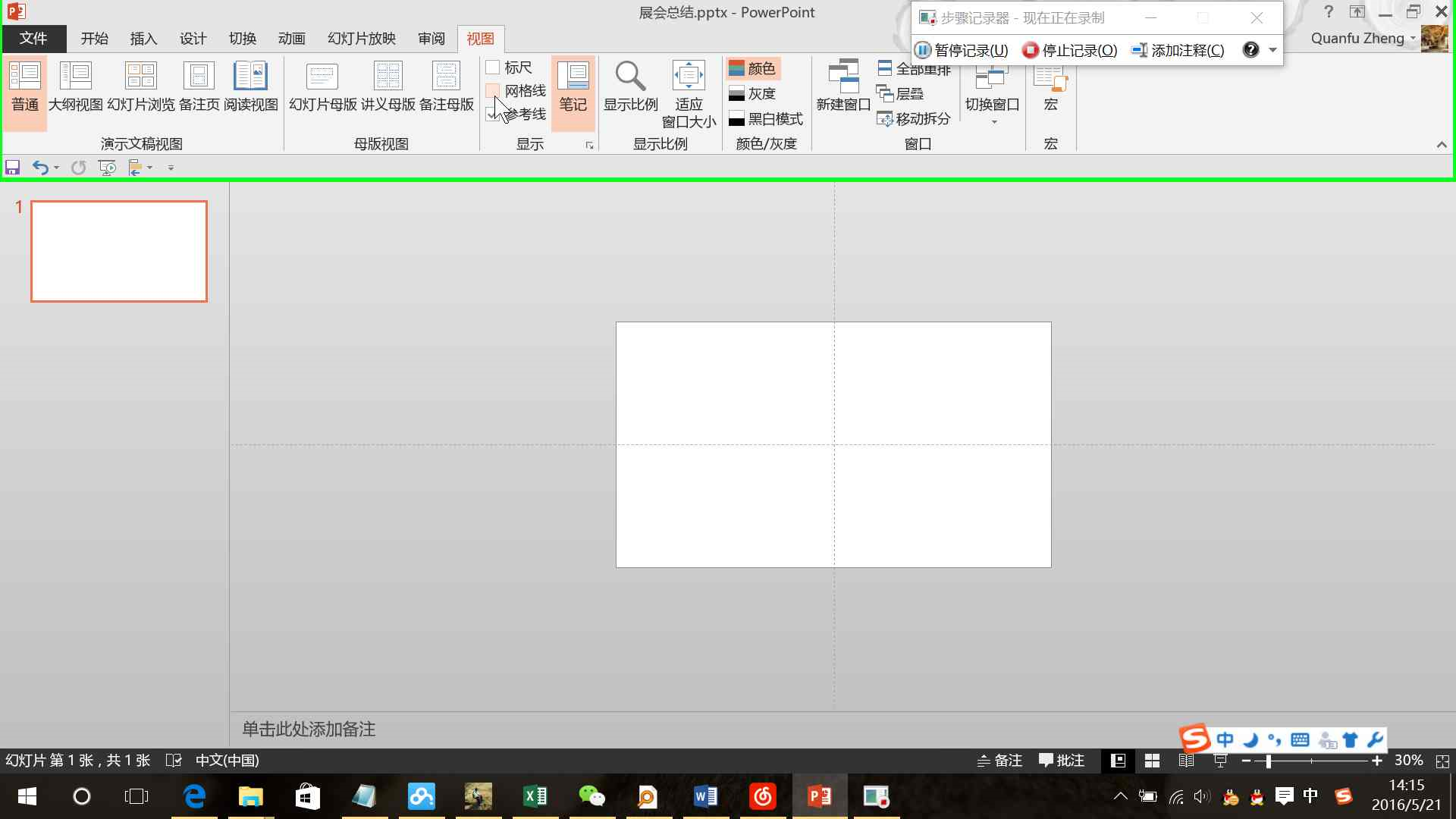Open Windows Start menu
This screenshot has width=1456, height=819.
point(27,796)
